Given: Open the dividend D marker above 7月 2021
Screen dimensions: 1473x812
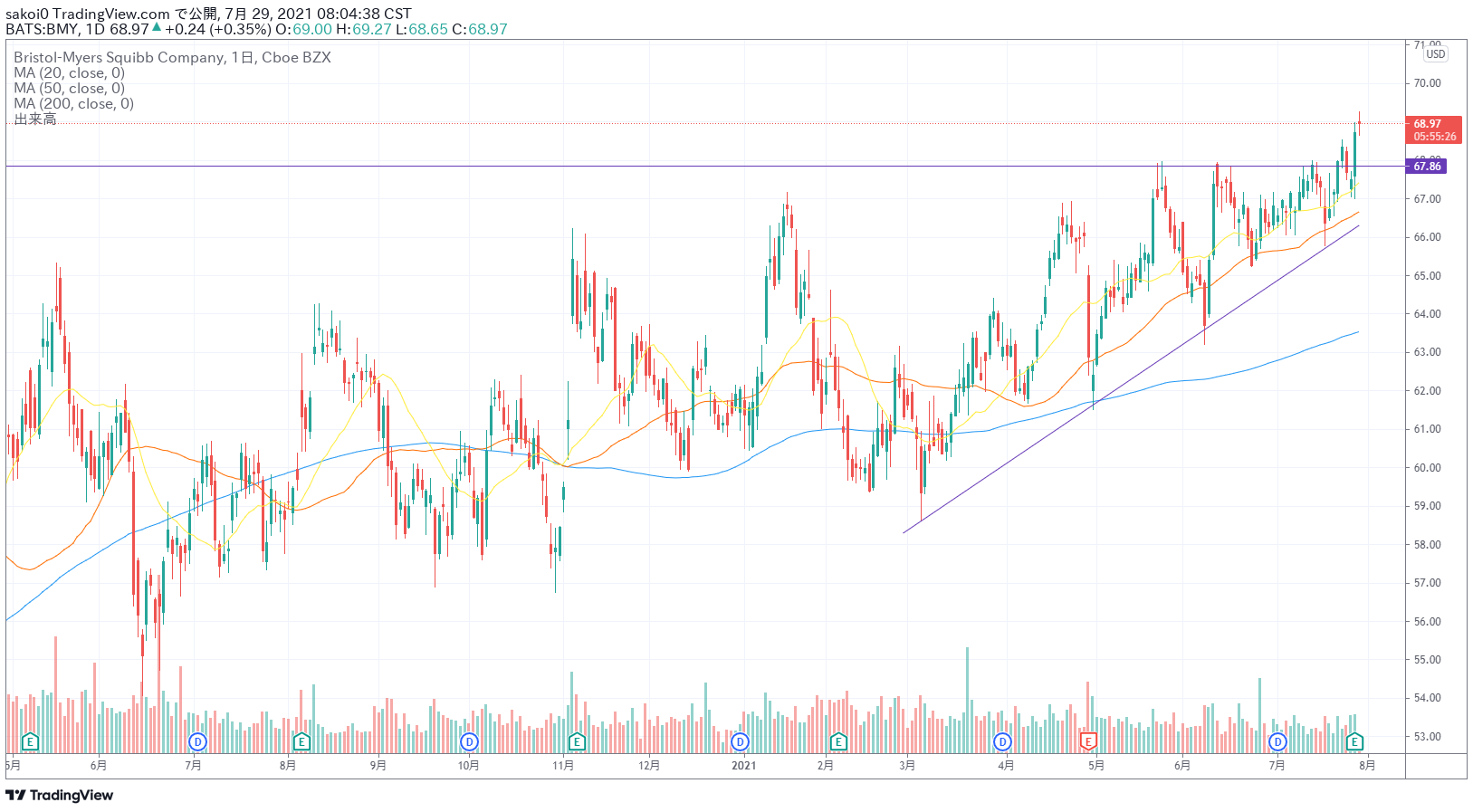Looking at the screenshot, I should click(x=1277, y=741).
